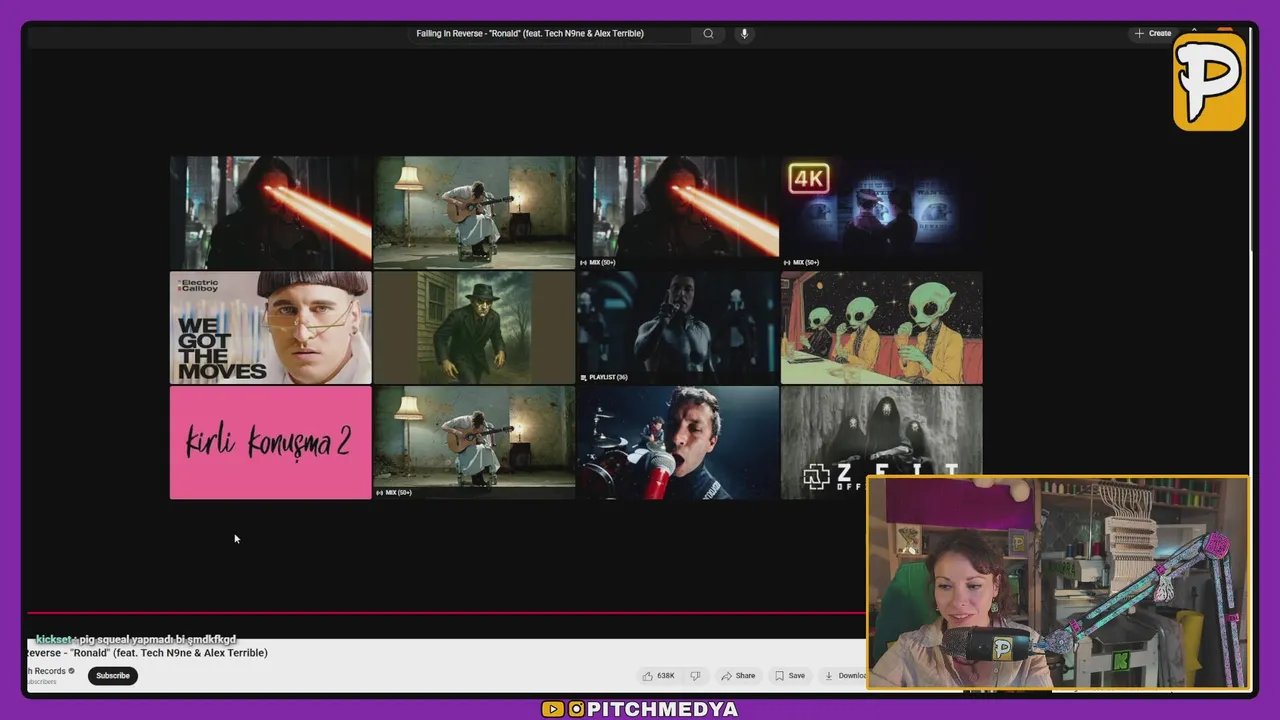The image size is (1280, 720).
Task: Focus the YouTube search input field
Action: pos(550,33)
